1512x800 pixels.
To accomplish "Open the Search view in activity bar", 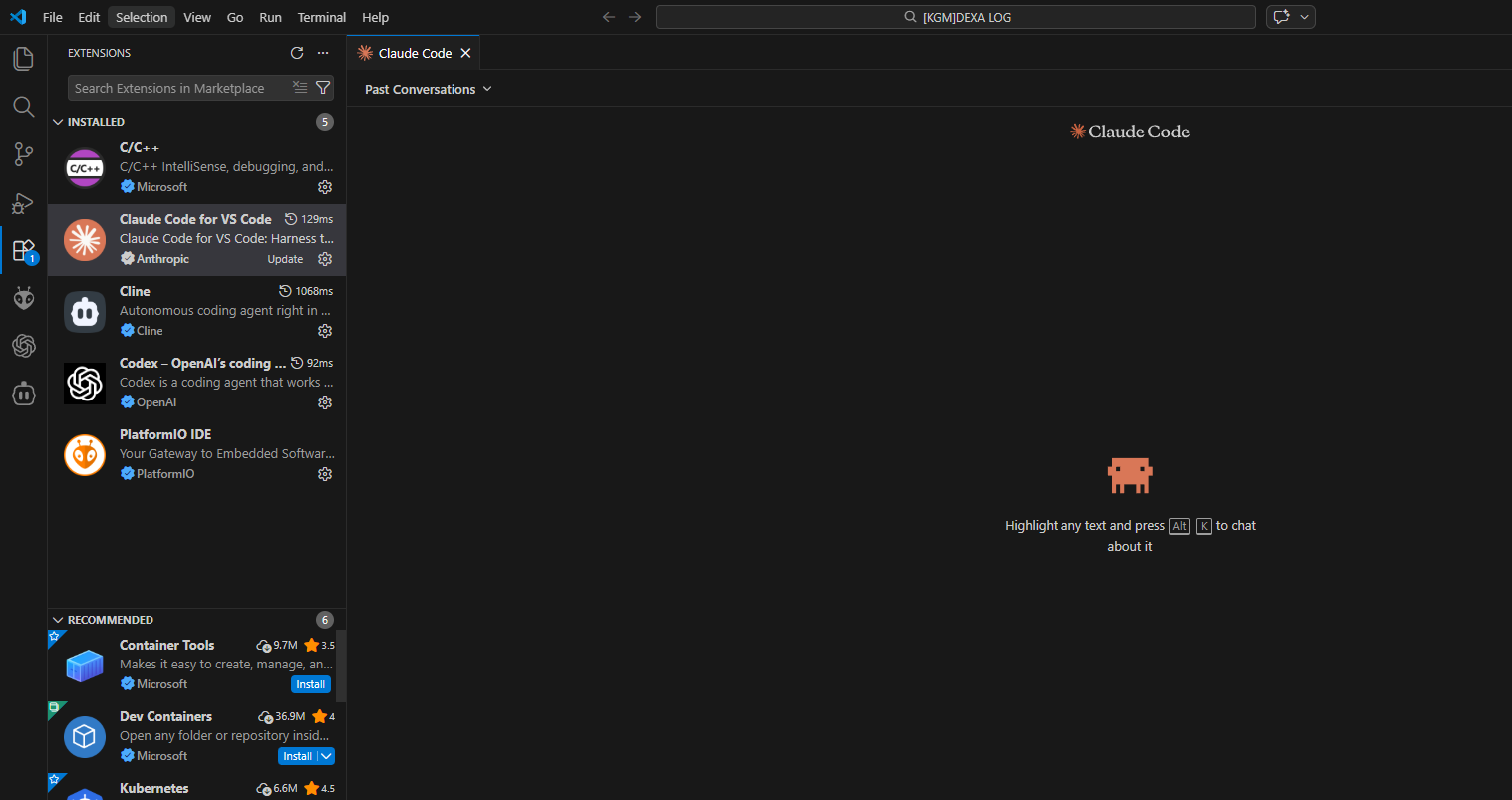I will tap(23, 107).
